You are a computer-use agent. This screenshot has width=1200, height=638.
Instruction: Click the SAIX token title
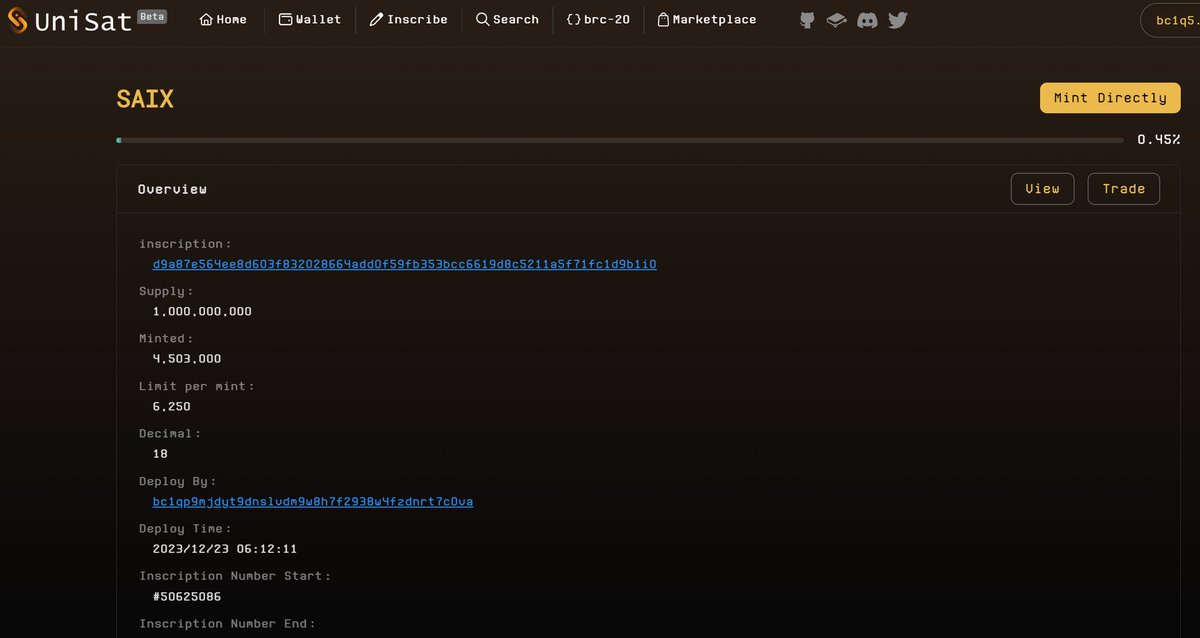click(145, 99)
